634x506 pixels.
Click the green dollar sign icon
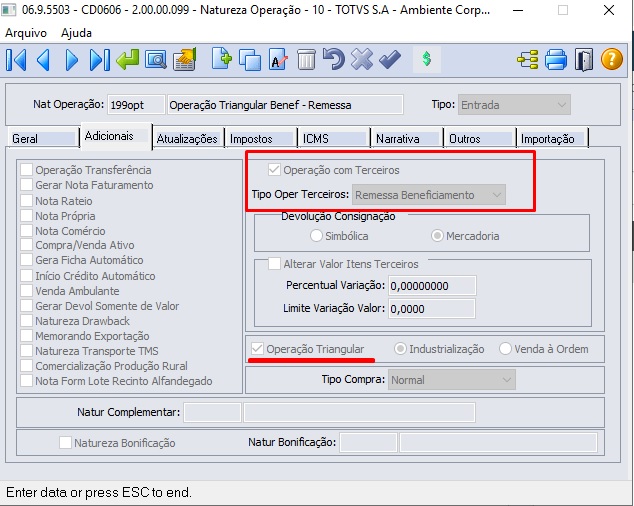pyautogui.click(x=427, y=59)
